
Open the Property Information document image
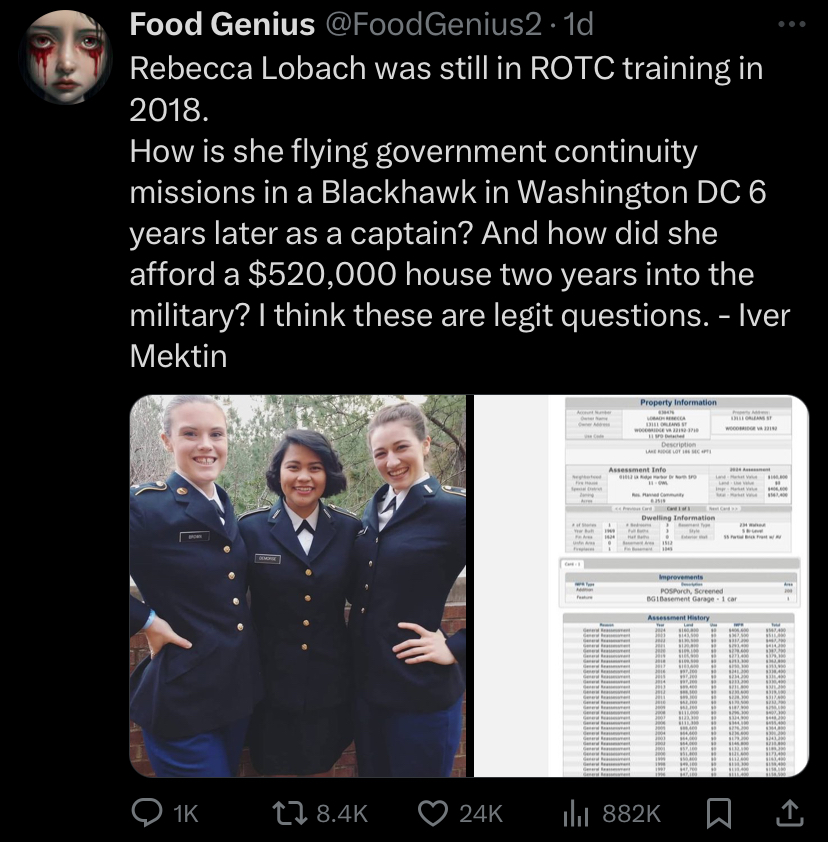(x=641, y=586)
